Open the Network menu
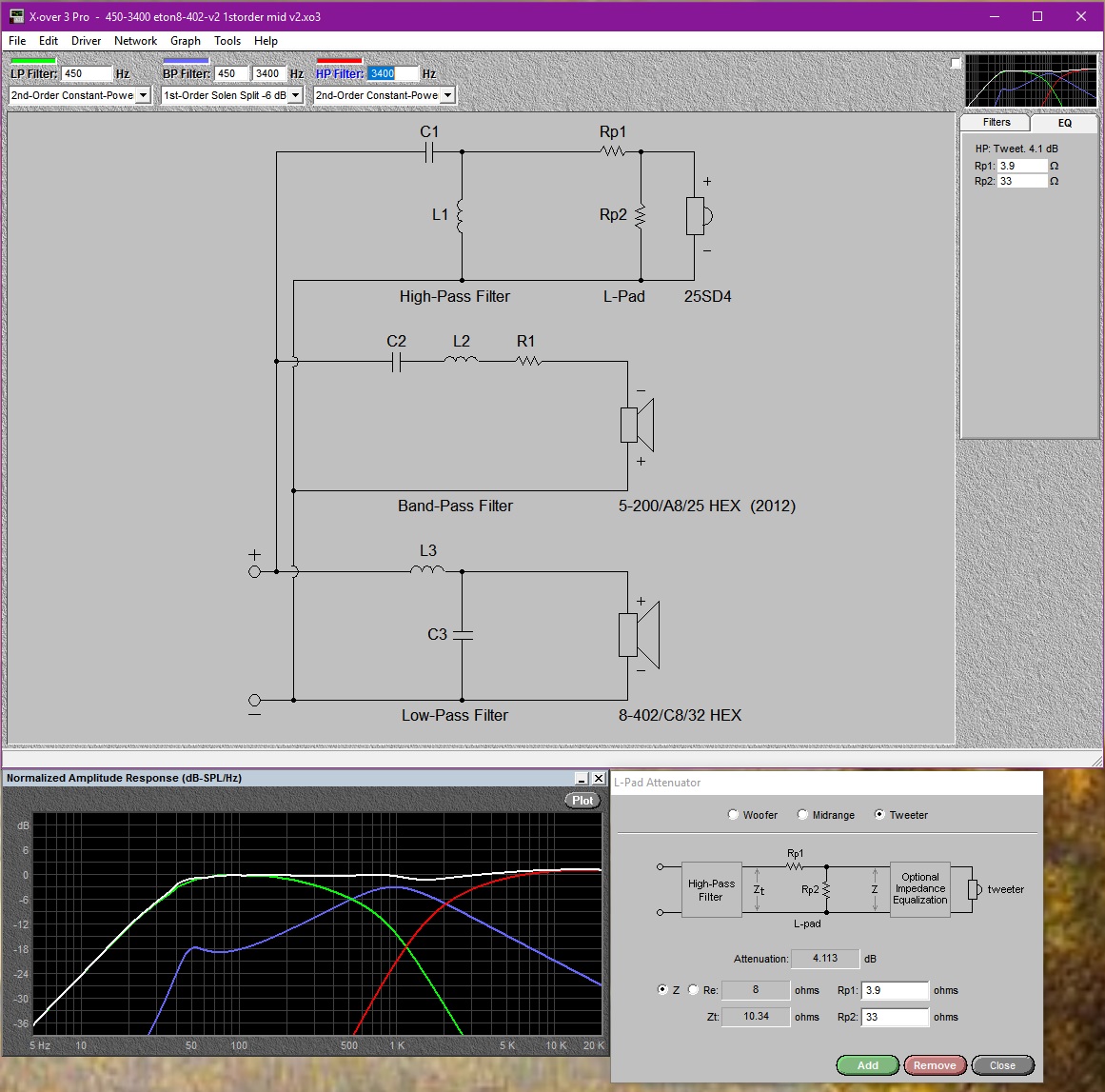Image resolution: width=1105 pixels, height=1092 pixels. click(135, 41)
